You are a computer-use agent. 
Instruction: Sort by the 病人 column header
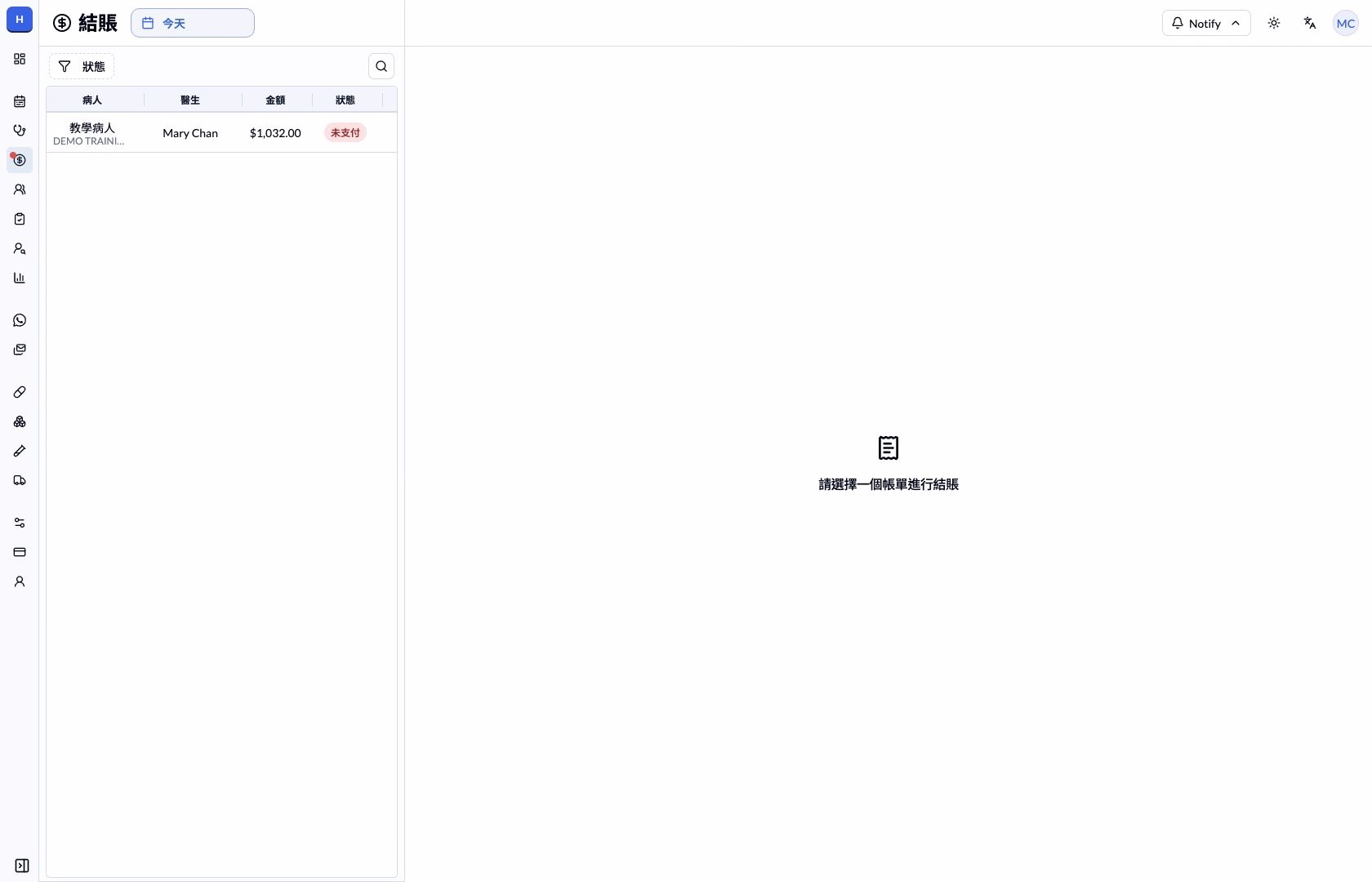pos(92,100)
